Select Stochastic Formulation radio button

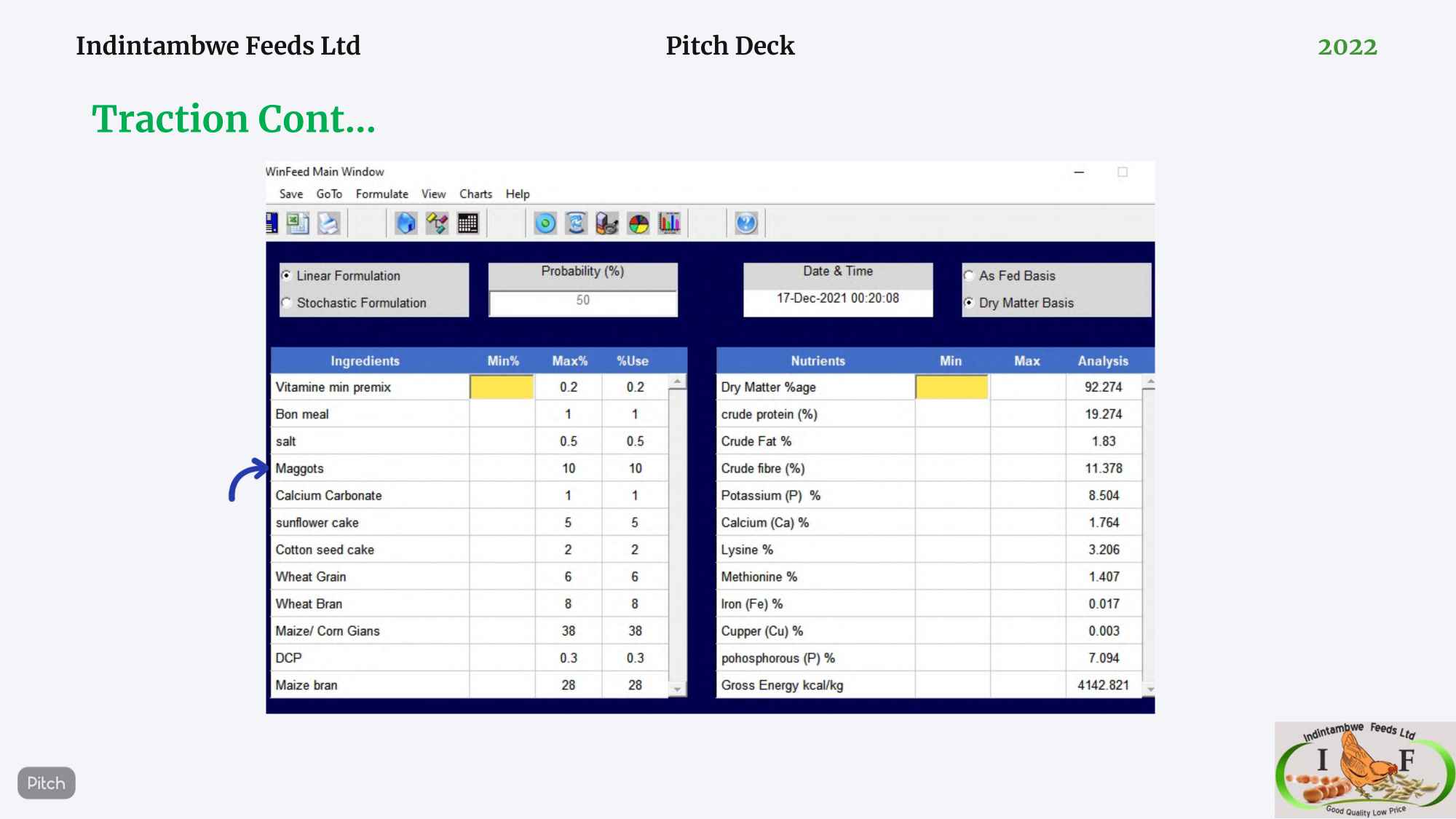(287, 303)
